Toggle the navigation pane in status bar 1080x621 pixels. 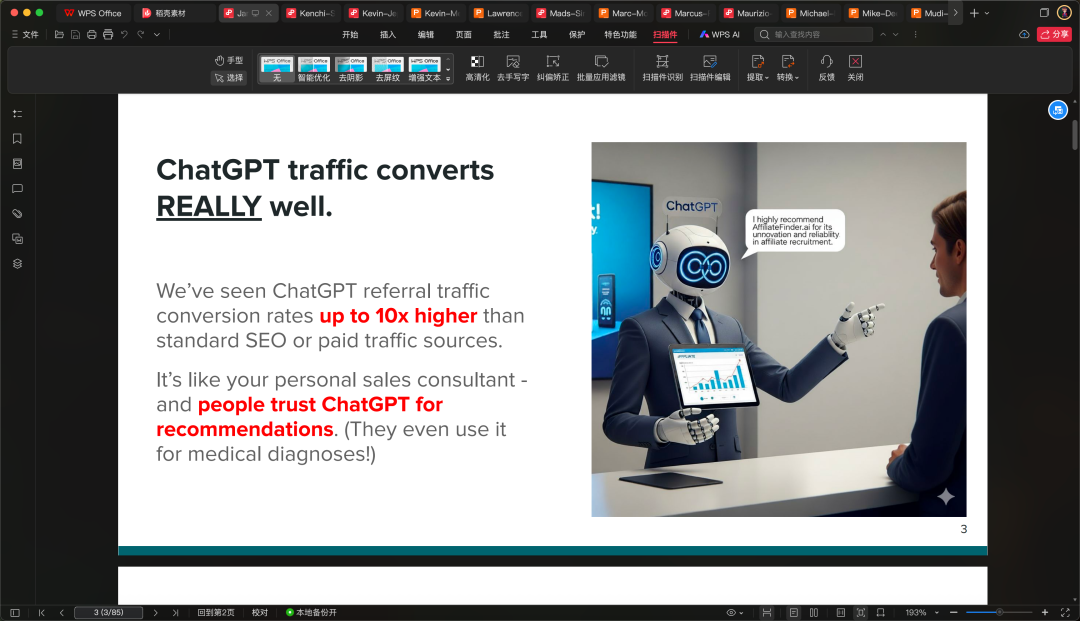pyautogui.click(x=14, y=612)
